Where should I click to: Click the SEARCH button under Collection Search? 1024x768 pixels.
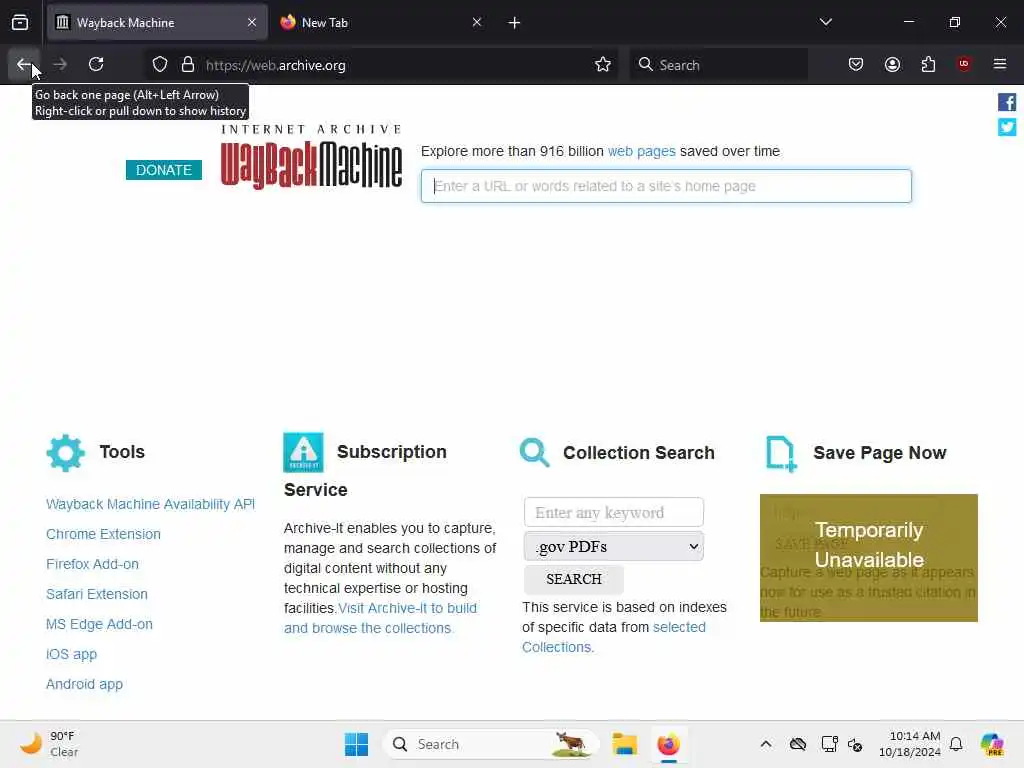573,579
